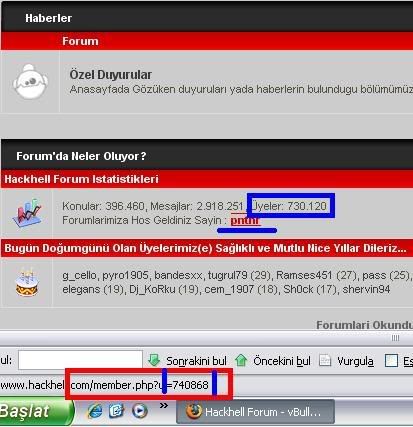Click the Vurgula highlight page icon
Viewport: 413px width, 427px height.
325,360
